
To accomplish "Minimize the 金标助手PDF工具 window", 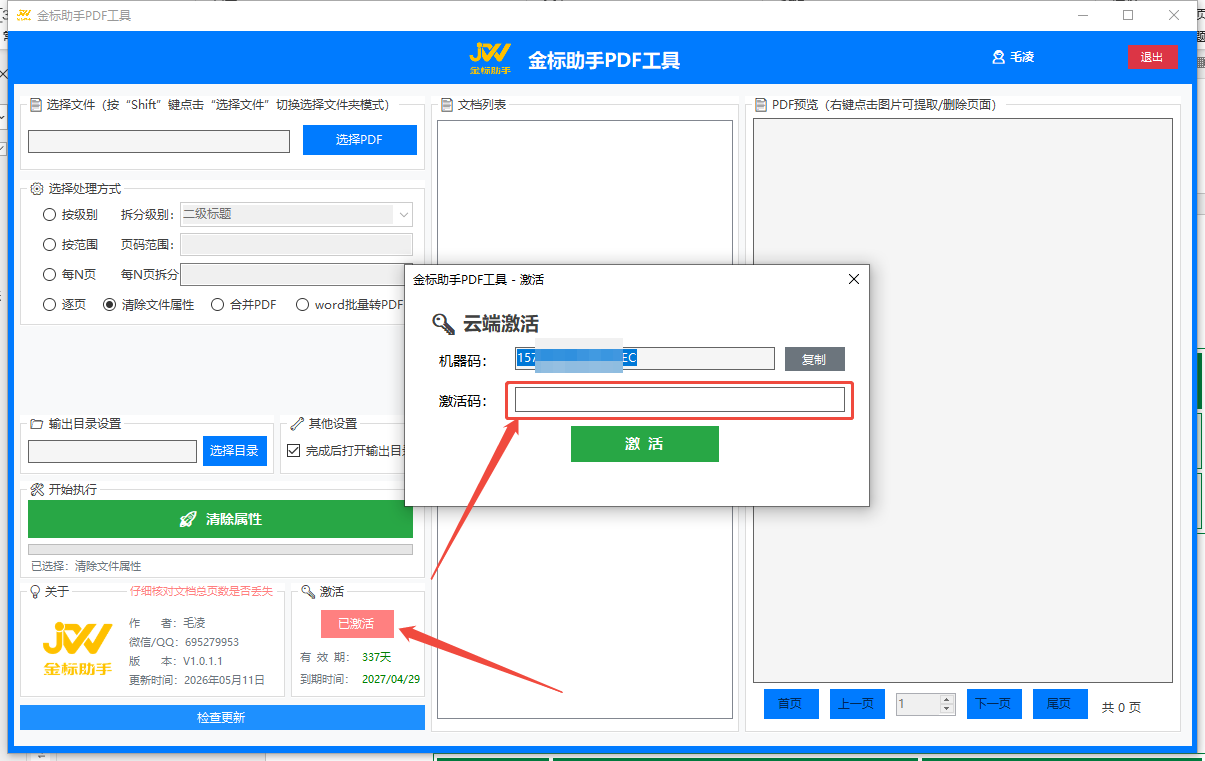I will click(1083, 15).
